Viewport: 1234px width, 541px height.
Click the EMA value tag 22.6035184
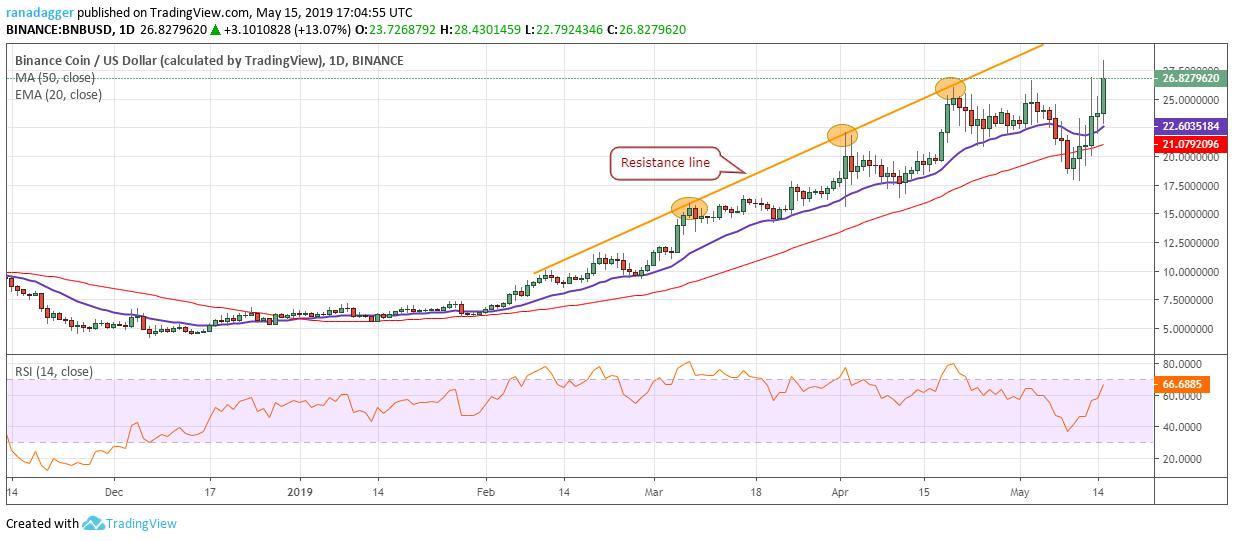pos(1190,126)
